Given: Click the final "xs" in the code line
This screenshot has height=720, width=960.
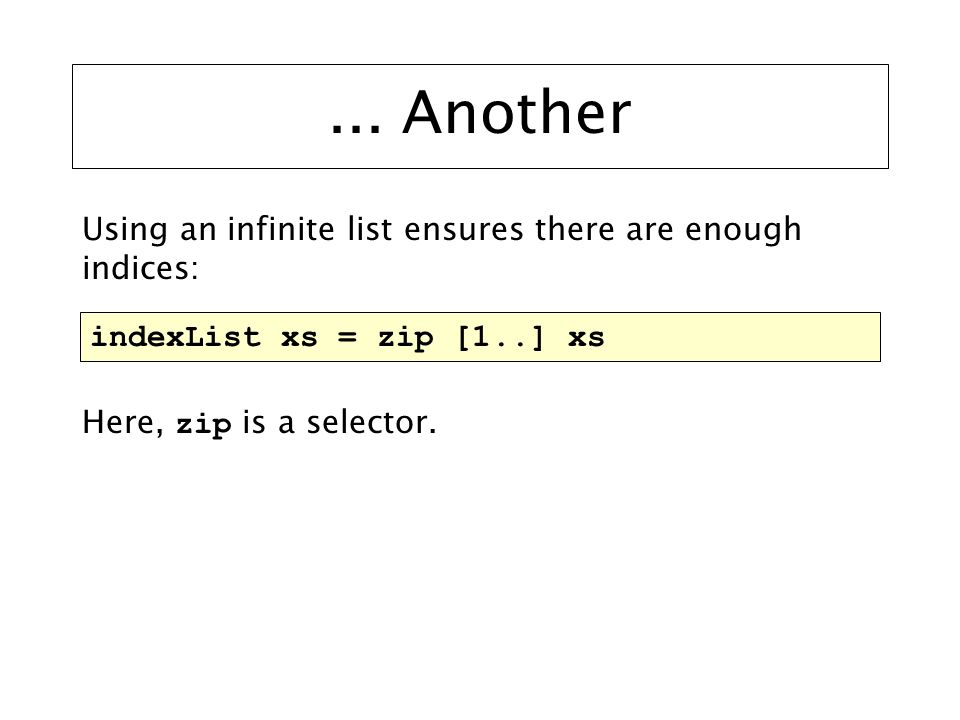Looking at the screenshot, I should click(x=586, y=338).
